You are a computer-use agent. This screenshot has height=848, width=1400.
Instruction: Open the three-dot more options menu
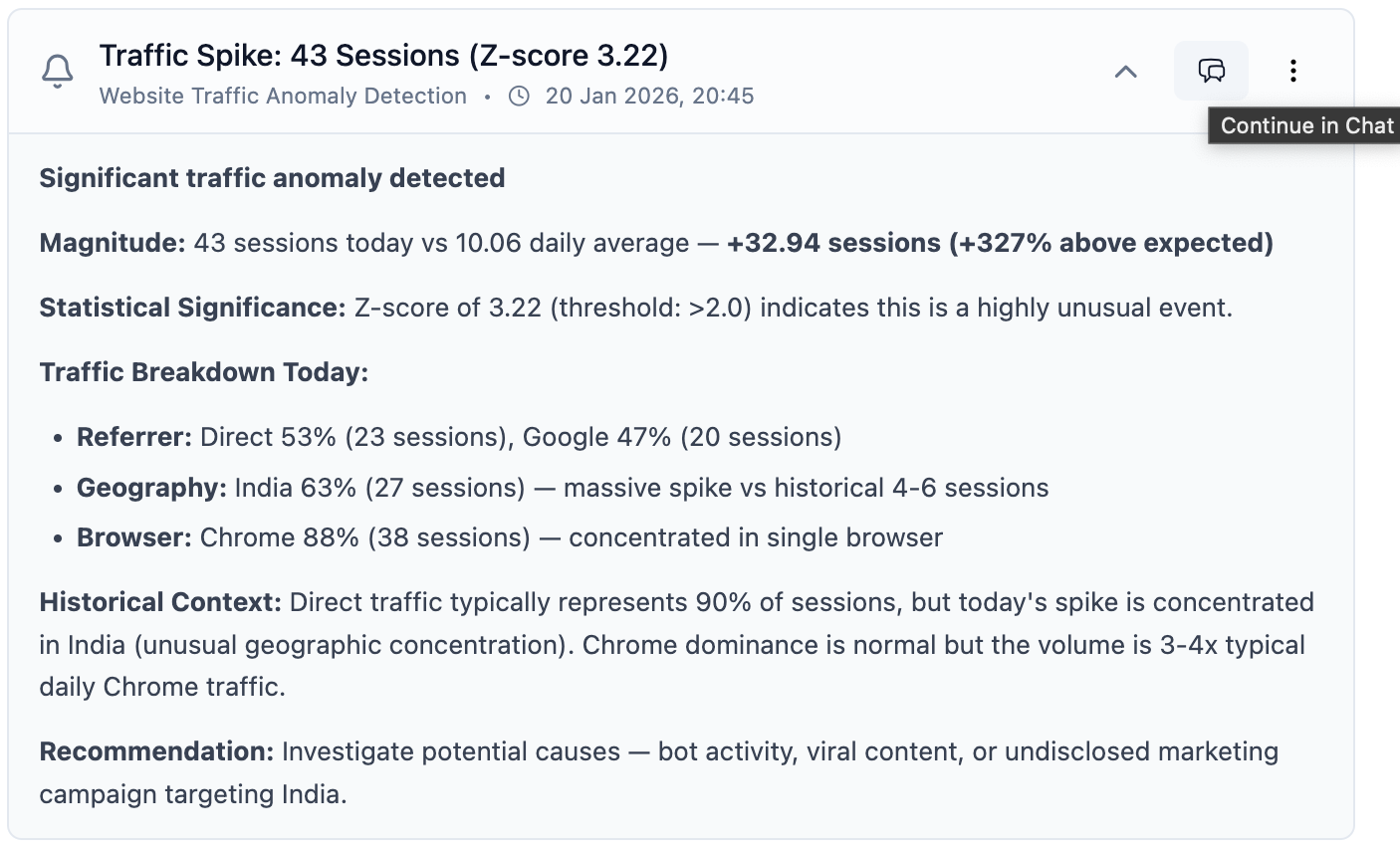[1292, 71]
